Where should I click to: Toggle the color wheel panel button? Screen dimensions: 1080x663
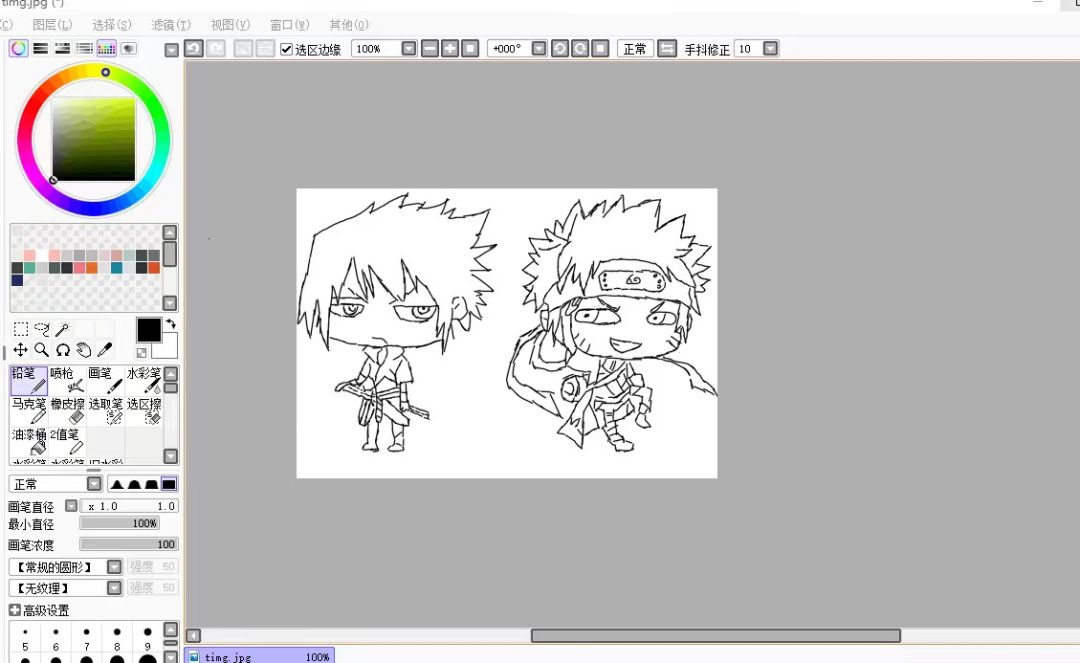[x=18, y=48]
